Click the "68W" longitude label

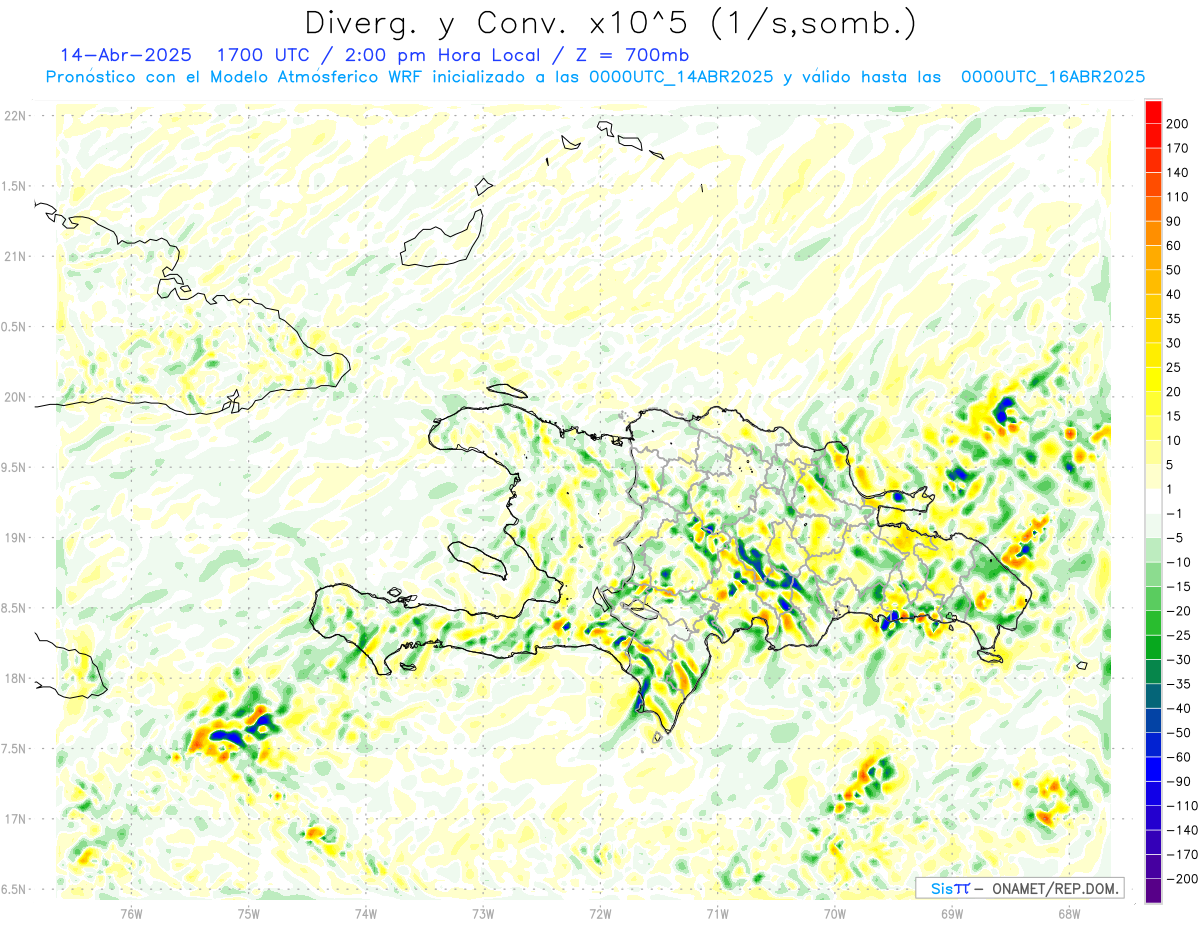(x=1069, y=914)
